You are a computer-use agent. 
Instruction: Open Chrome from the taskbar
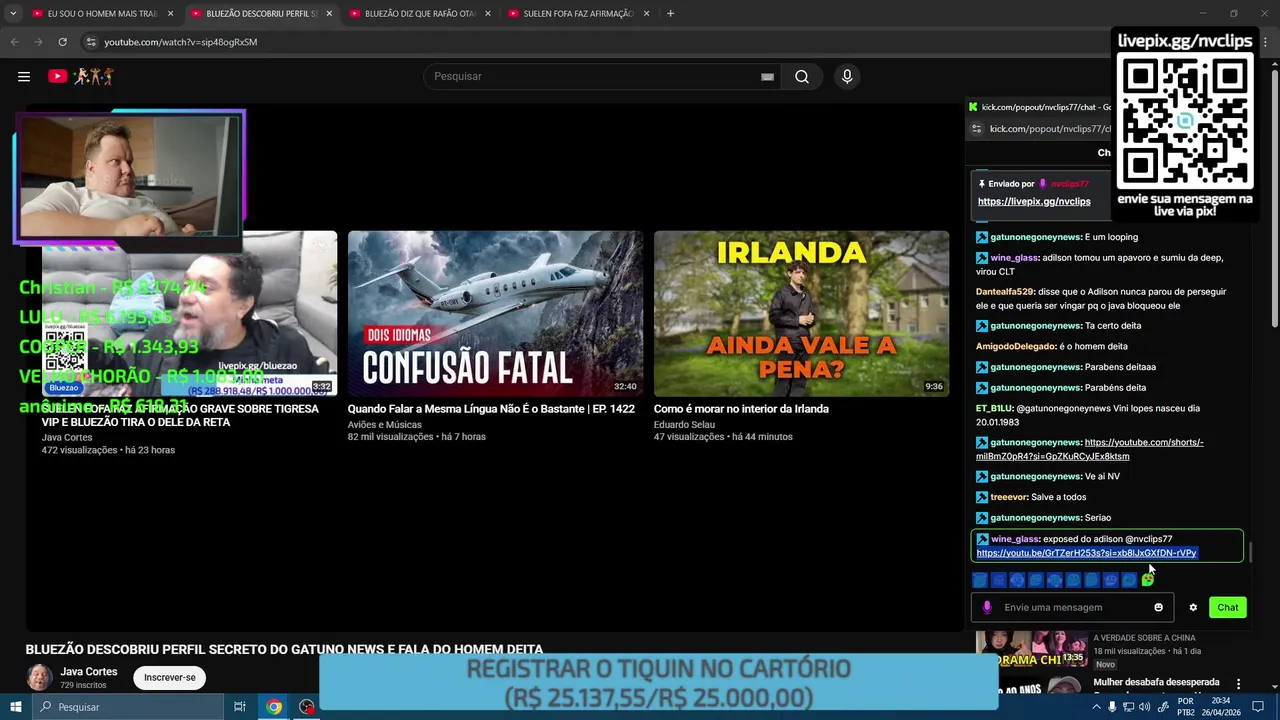[x=273, y=707]
